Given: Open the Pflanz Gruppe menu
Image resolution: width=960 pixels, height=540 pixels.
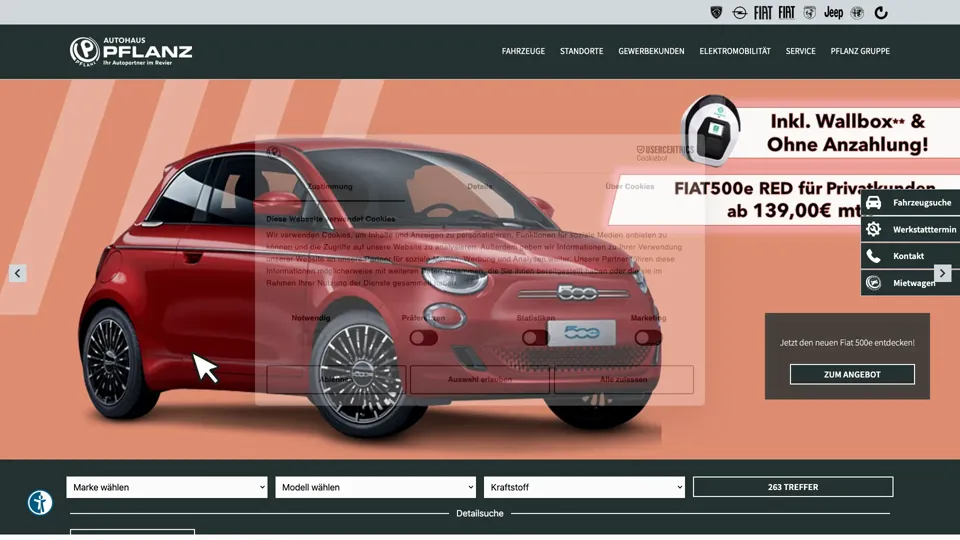Looking at the screenshot, I should (x=860, y=51).
